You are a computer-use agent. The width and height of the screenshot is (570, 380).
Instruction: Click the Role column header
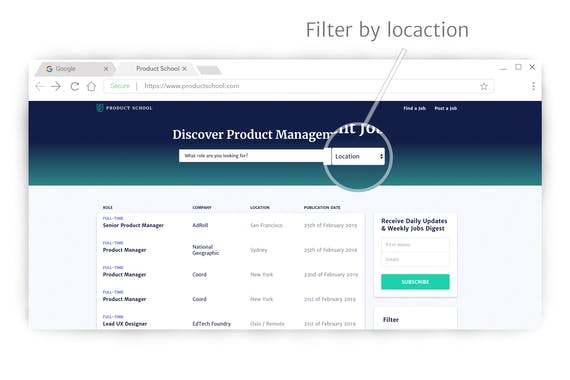click(x=108, y=208)
